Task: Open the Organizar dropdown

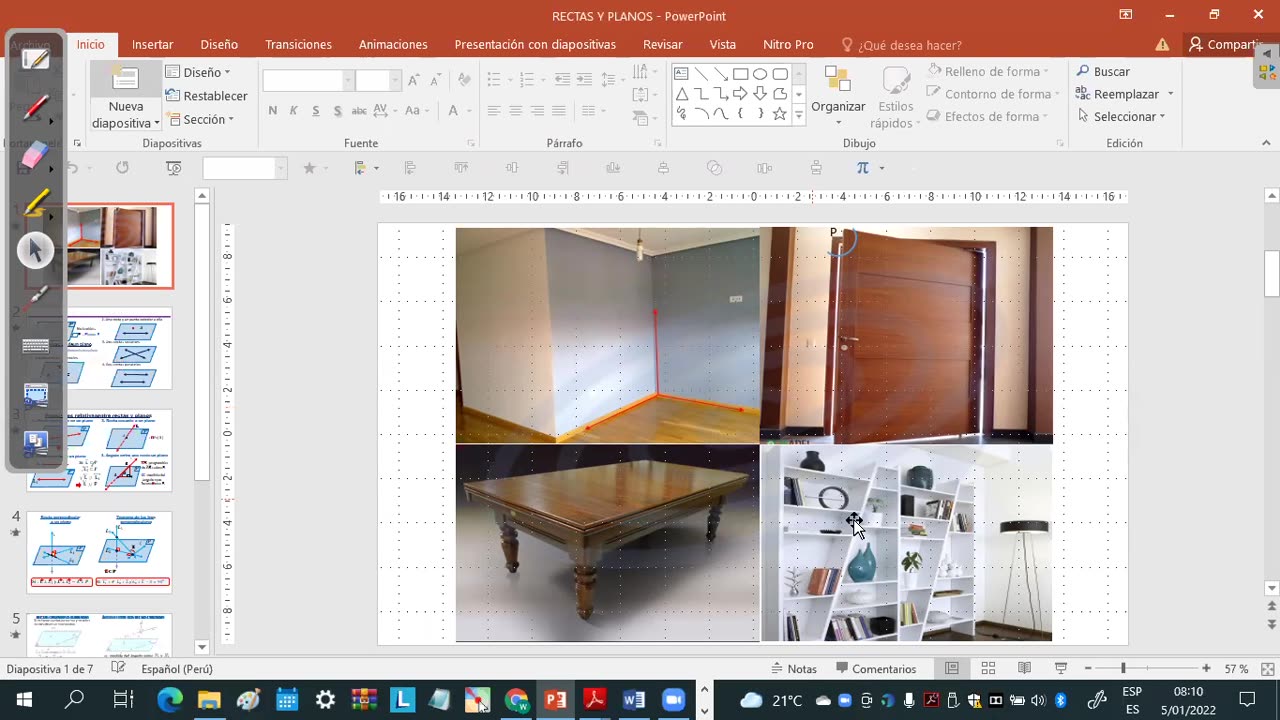Action: coord(838,98)
